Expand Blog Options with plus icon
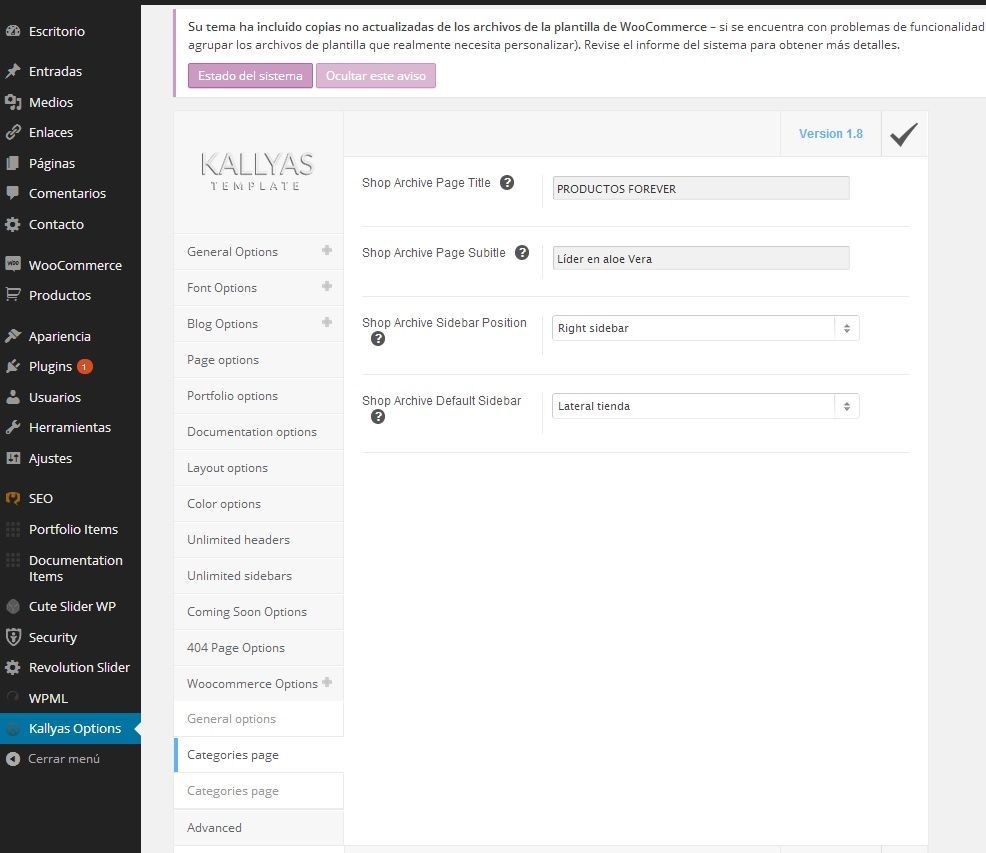986x853 pixels. tap(327, 322)
